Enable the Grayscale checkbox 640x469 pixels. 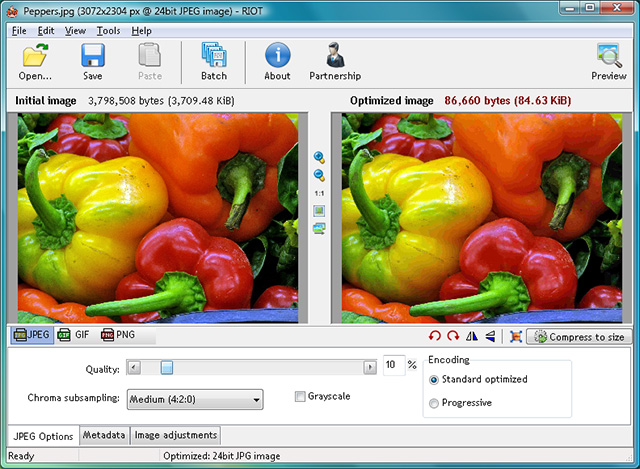(x=300, y=396)
